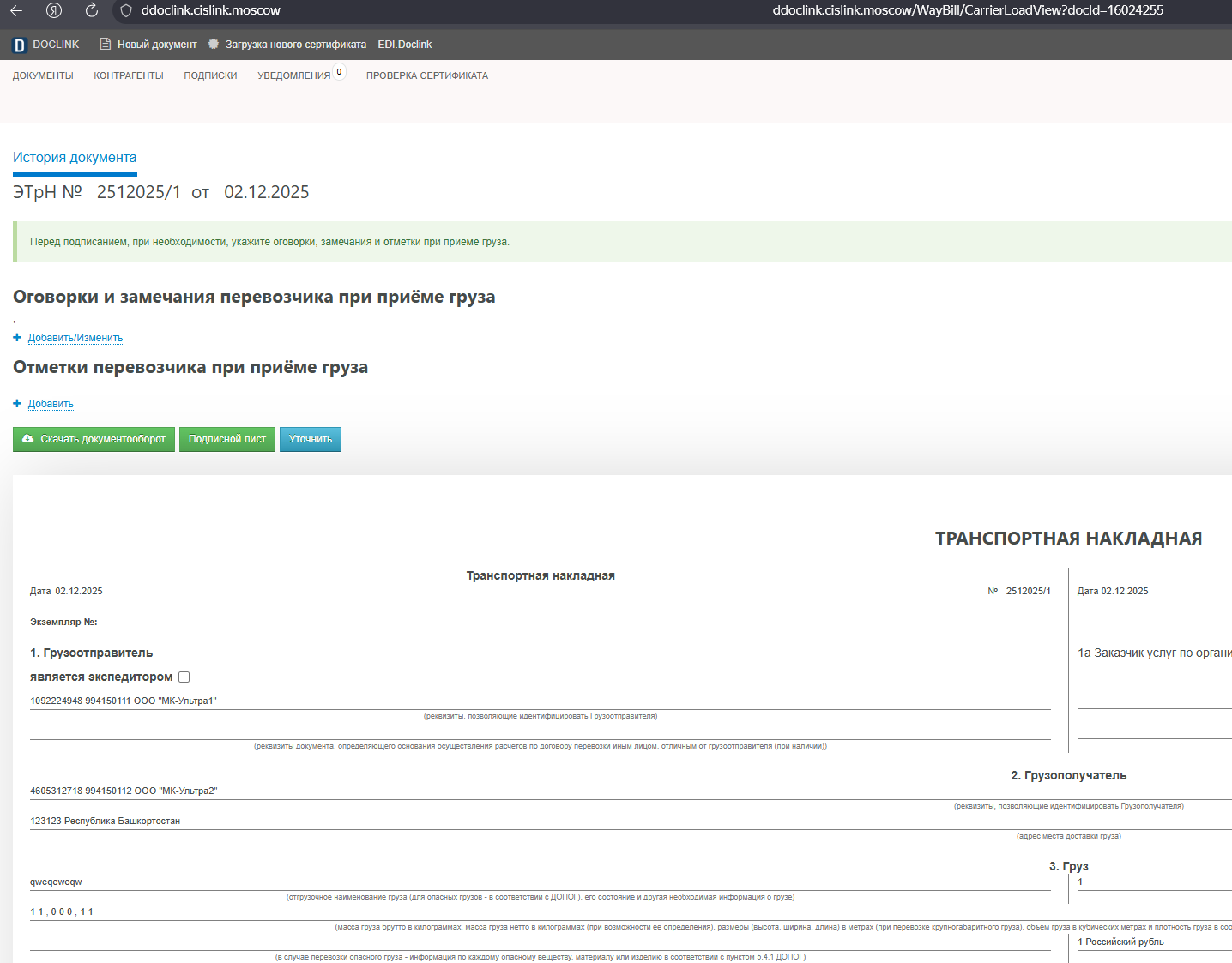Click '1а Заказчик услуг' heading
Screen dimensions: 1232x963
point(1155,653)
